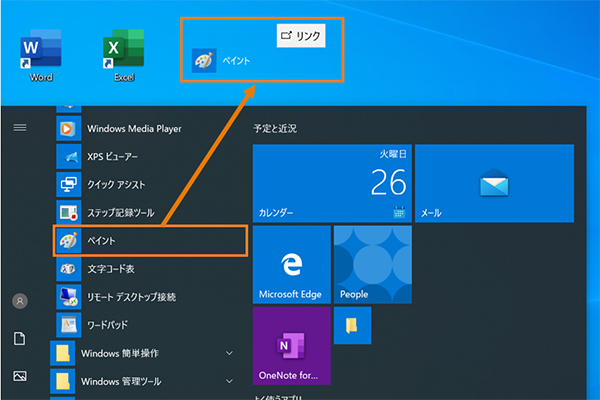Open the Excel desktop shortcut
Image resolution: width=600 pixels, height=400 pixels.
pyautogui.click(x=124, y=55)
